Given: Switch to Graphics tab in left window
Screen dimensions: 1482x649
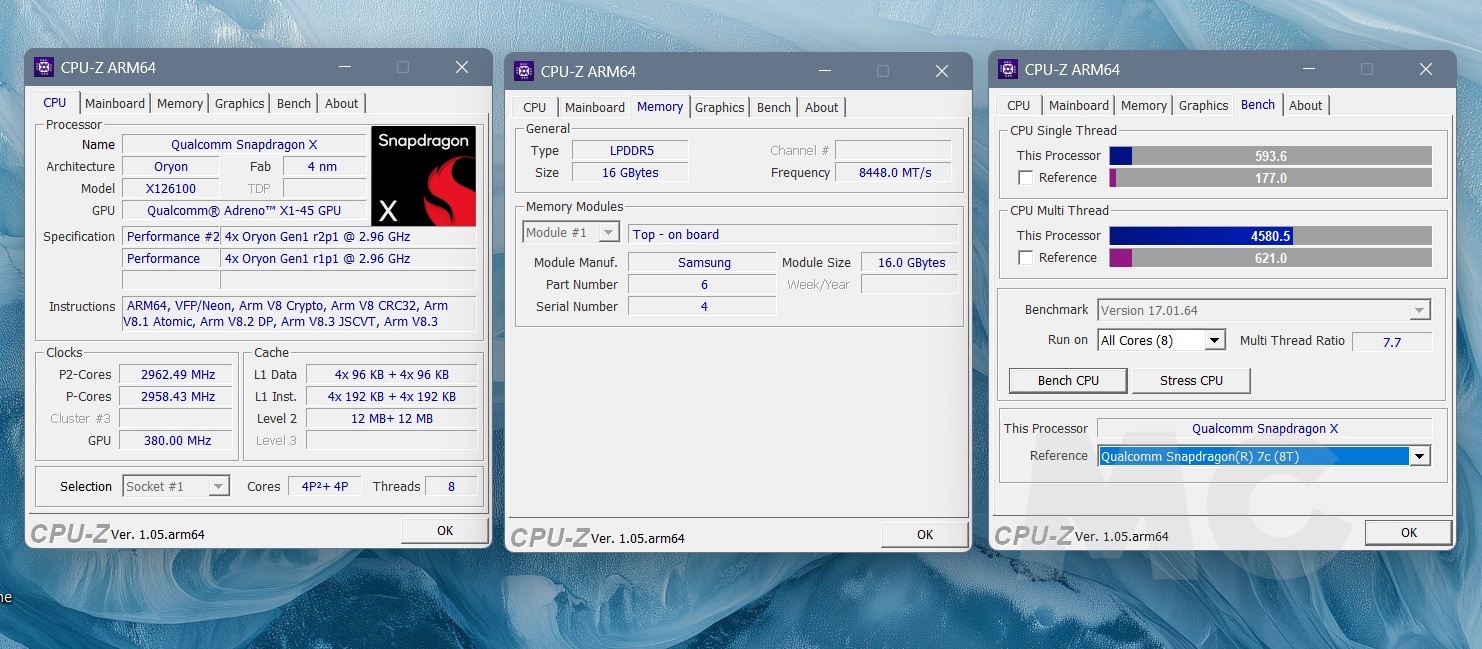Looking at the screenshot, I should [x=240, y=103].
